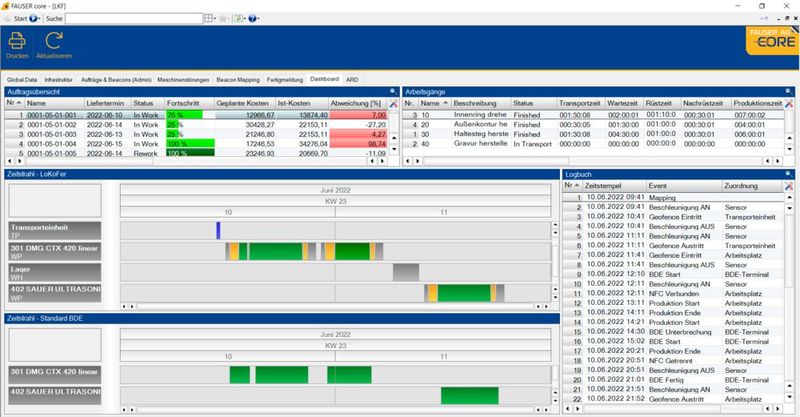The height and width of the screenshot is (417, 800).
Task: Sort orders by Fortschritt column header
Action: point(189,103)
